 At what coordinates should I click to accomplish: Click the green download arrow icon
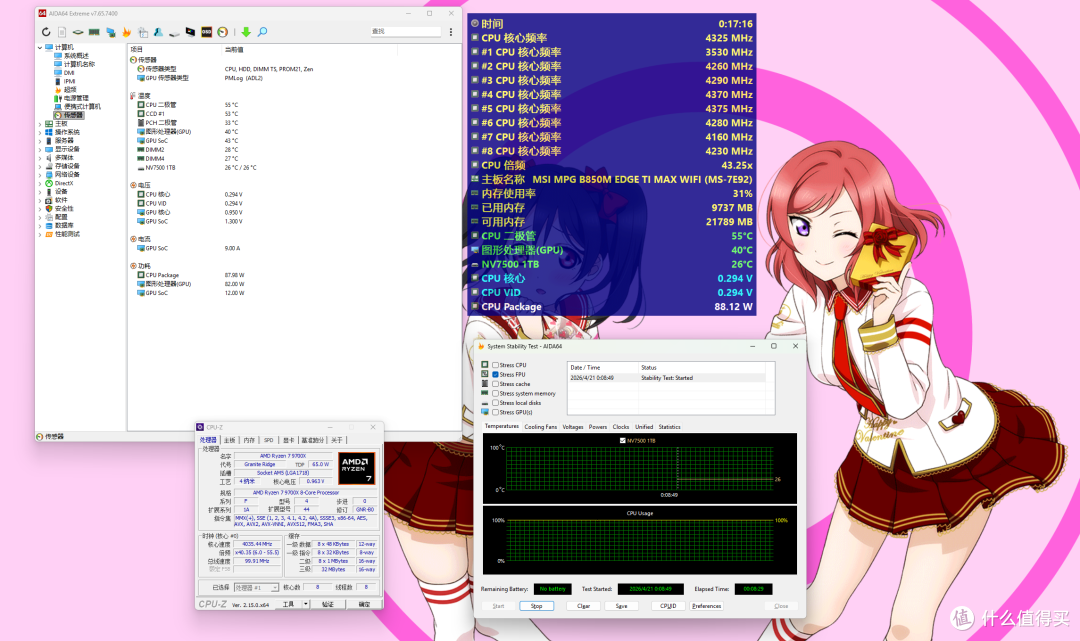coord(246,32)
